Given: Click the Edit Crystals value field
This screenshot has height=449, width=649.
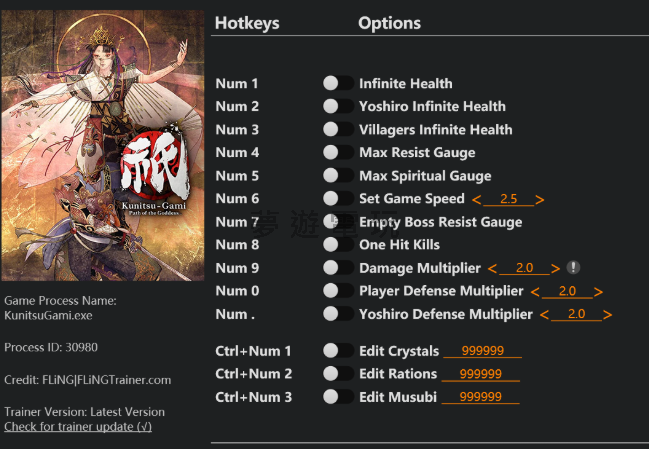Looking at the screenshot, I should click(x=483, y=351).
